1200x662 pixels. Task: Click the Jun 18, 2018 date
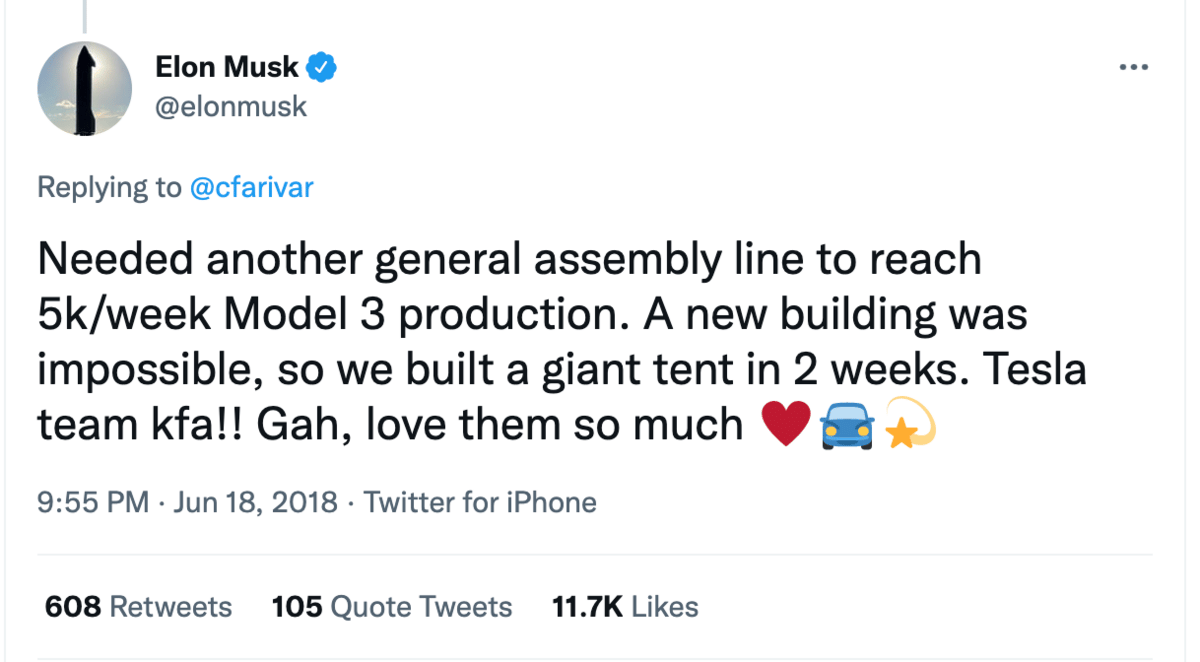pos(255,502)
